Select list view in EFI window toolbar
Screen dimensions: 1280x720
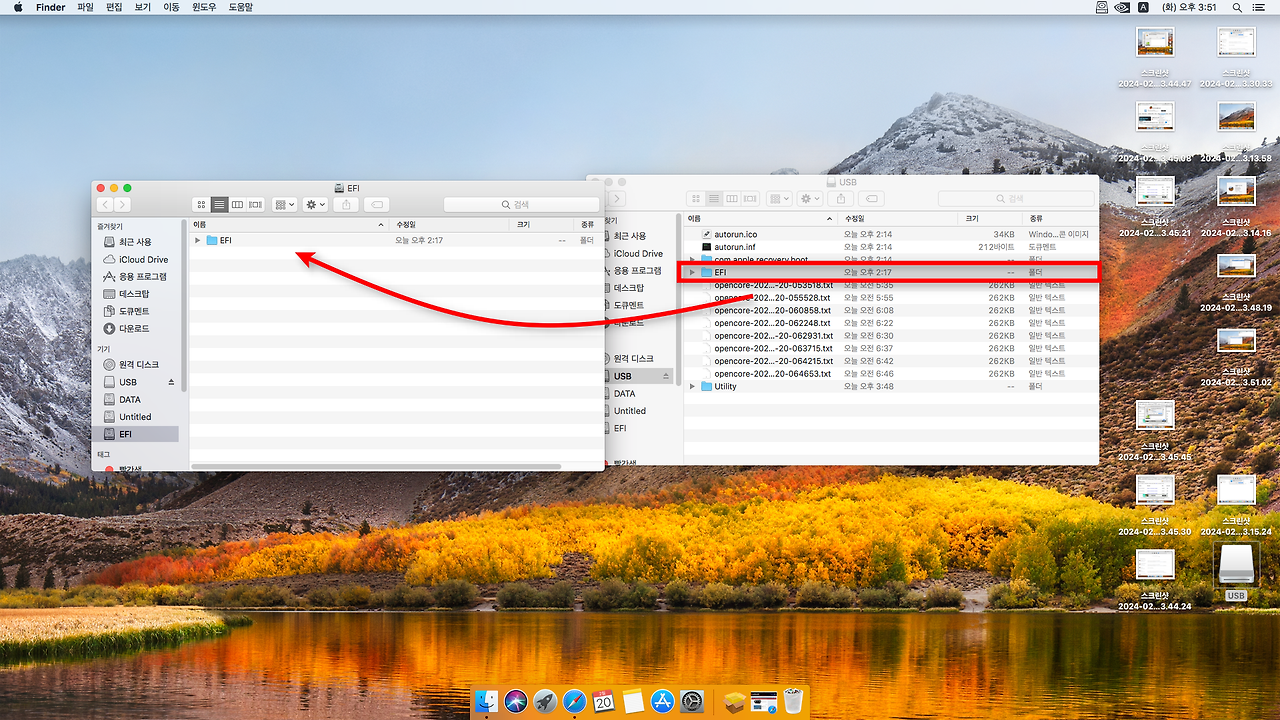coord(219,204)
